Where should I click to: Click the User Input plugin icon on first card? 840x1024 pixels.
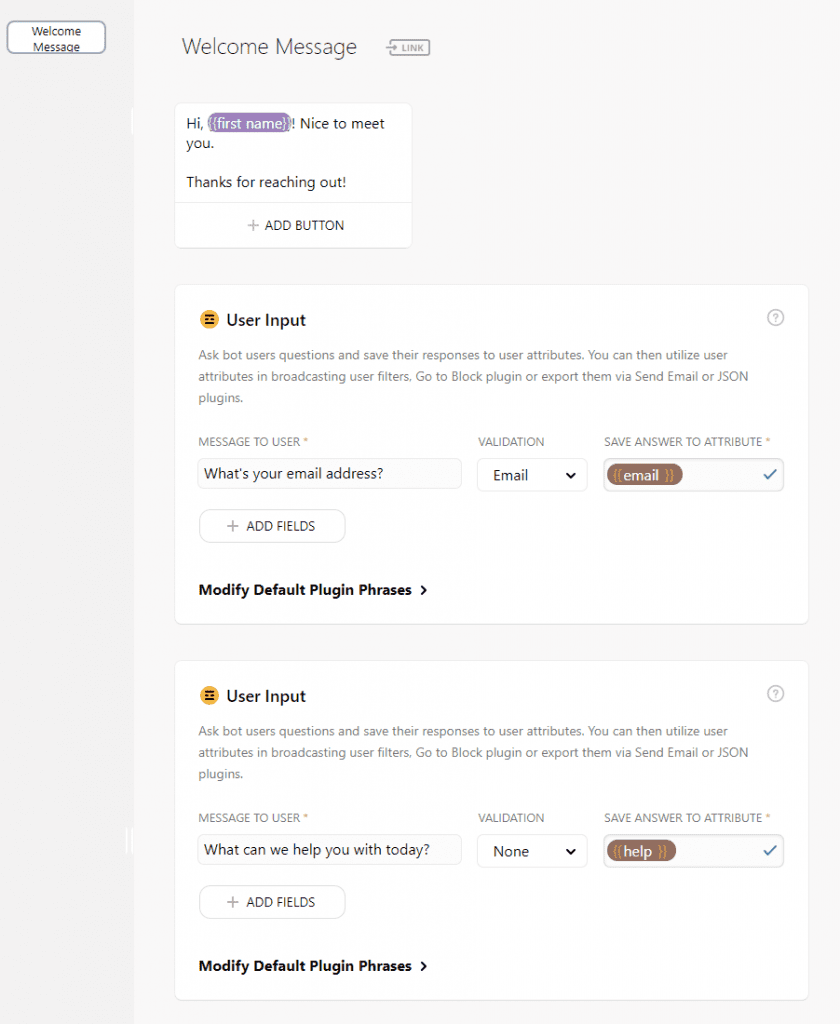tap(210, 319)
